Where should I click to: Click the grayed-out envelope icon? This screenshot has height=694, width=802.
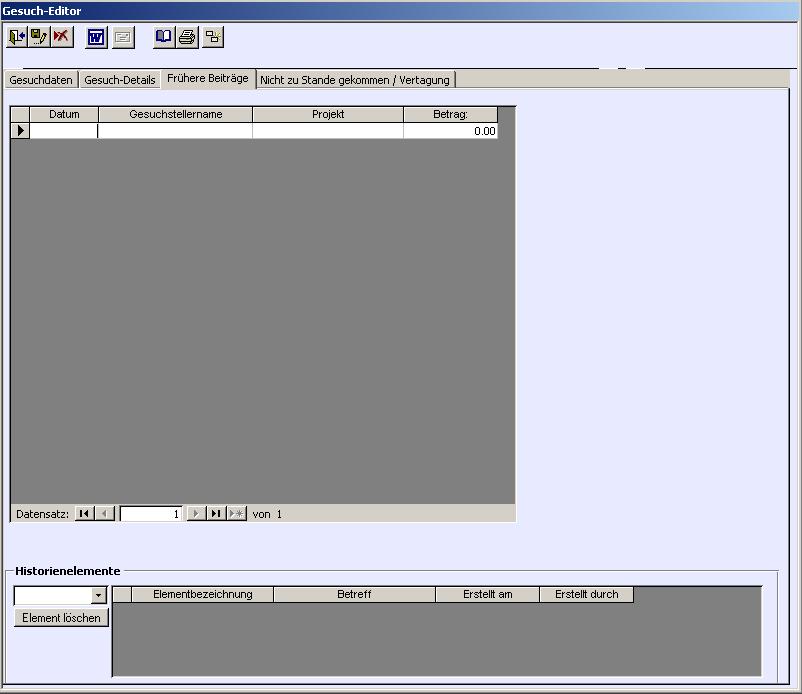(x=122, y=38)
